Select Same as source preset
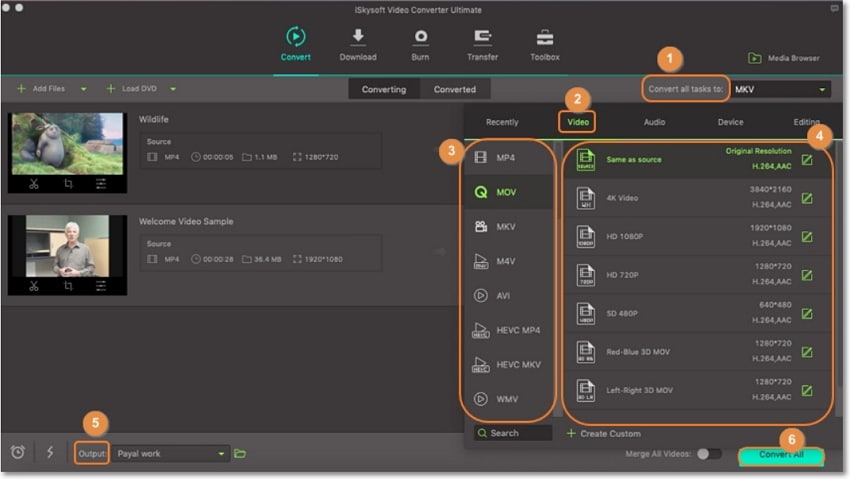 (x=697, y=159)
